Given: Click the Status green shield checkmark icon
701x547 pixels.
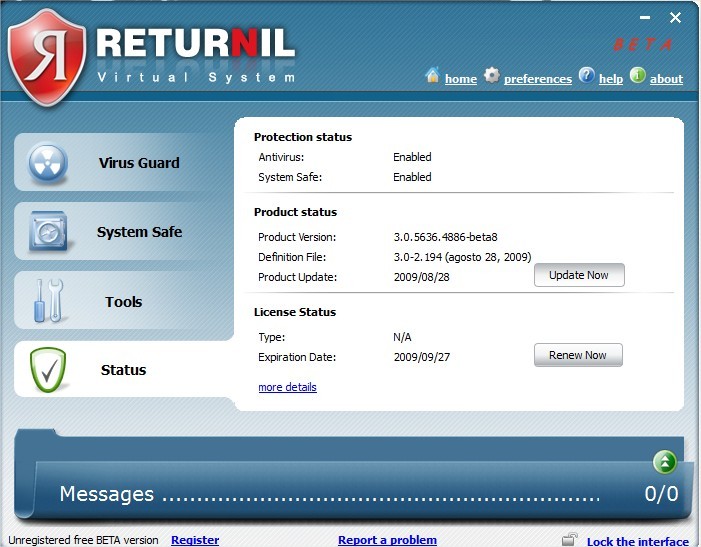Looking at the screenshot, I should (48, 370).
